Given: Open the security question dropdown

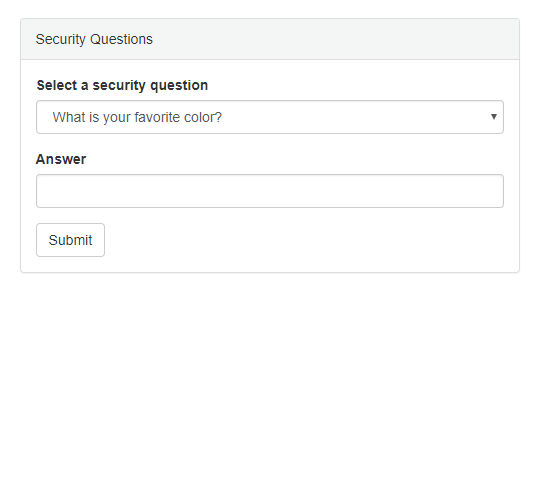Looking at the screenshot, I should pos(270,117).
